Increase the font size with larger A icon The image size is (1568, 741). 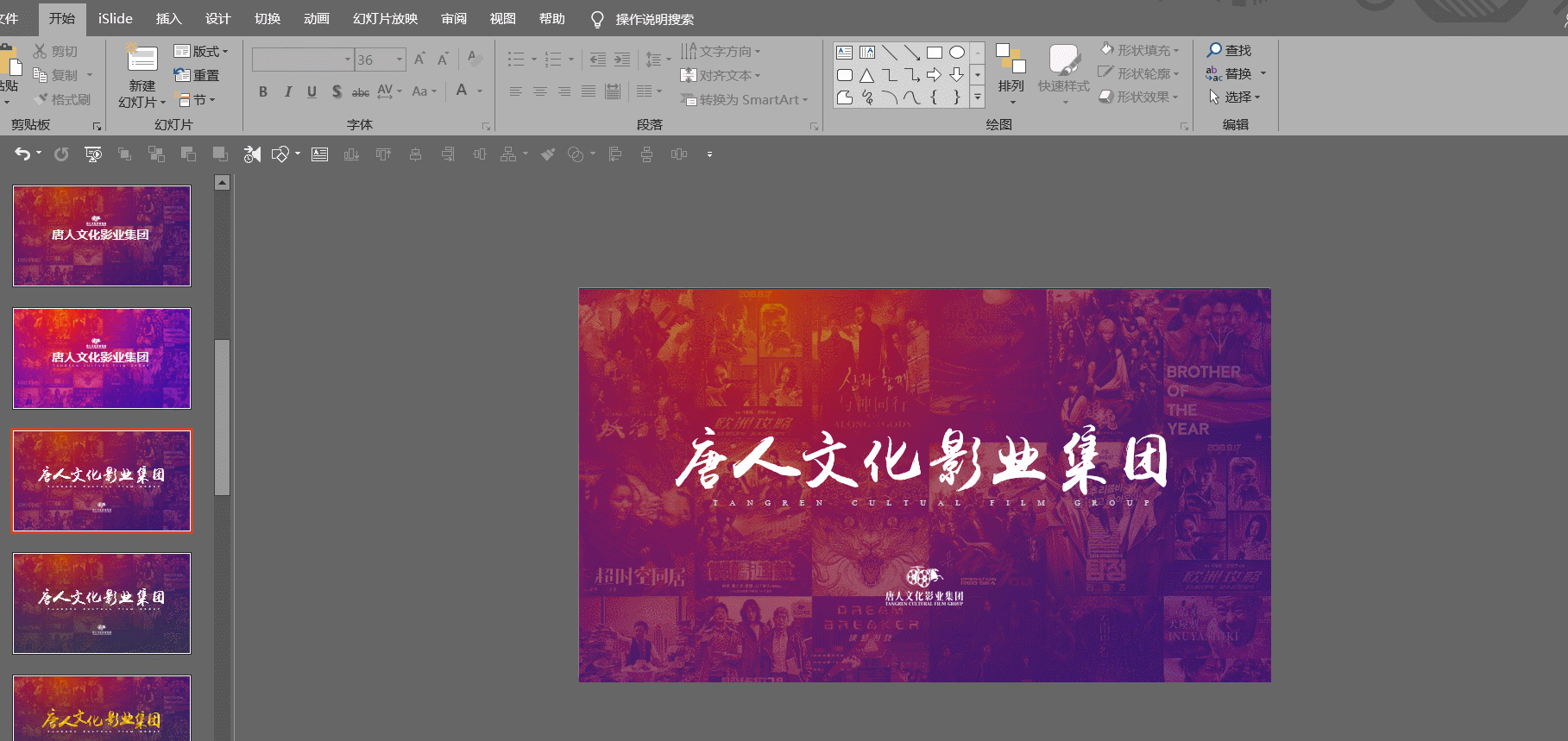pyautogui.click(x=419, y=60)
